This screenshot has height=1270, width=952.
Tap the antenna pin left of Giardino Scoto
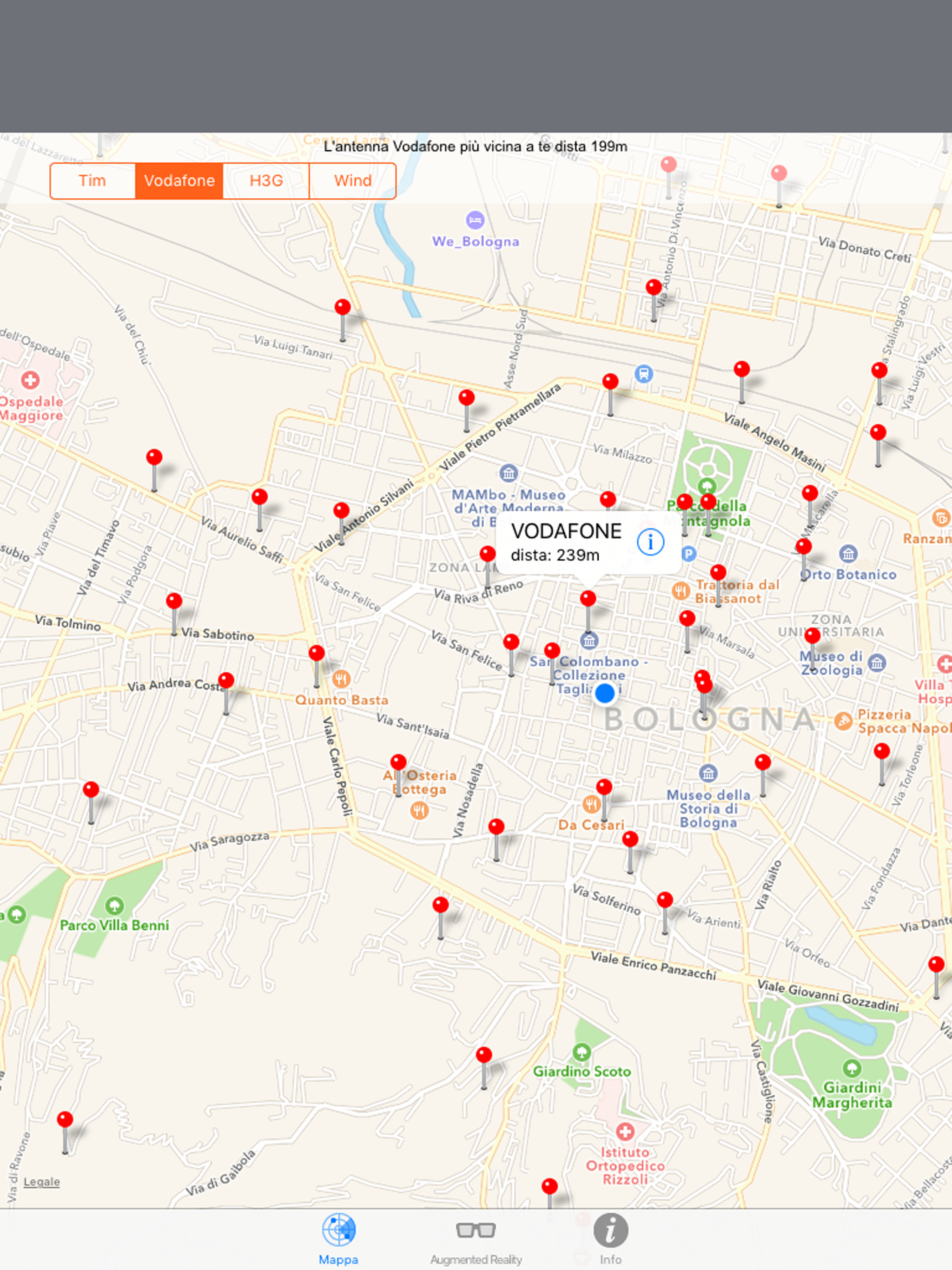point(484,1067)
